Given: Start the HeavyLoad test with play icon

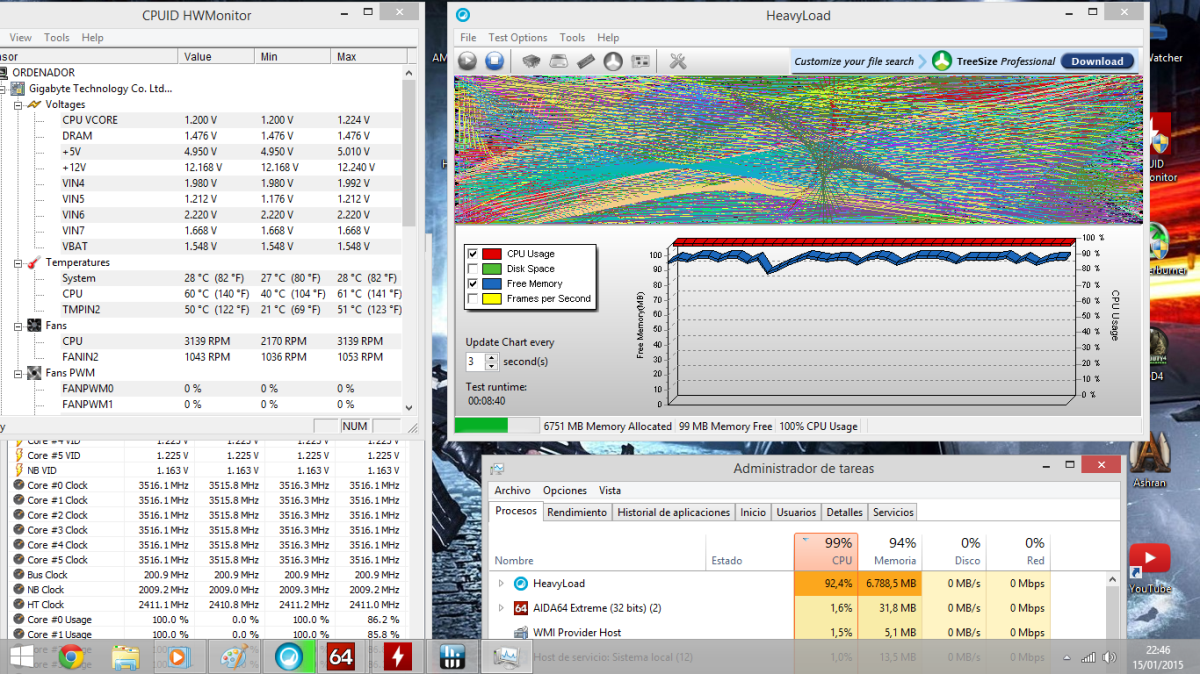Looking at the screenshot, I should pyautogui.click(x=467, y=61).
